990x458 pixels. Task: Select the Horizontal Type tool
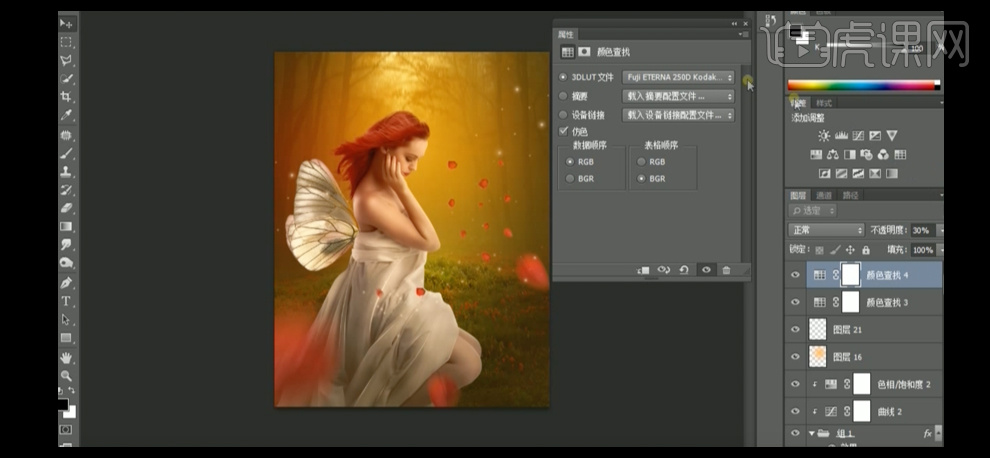(66, 301)
